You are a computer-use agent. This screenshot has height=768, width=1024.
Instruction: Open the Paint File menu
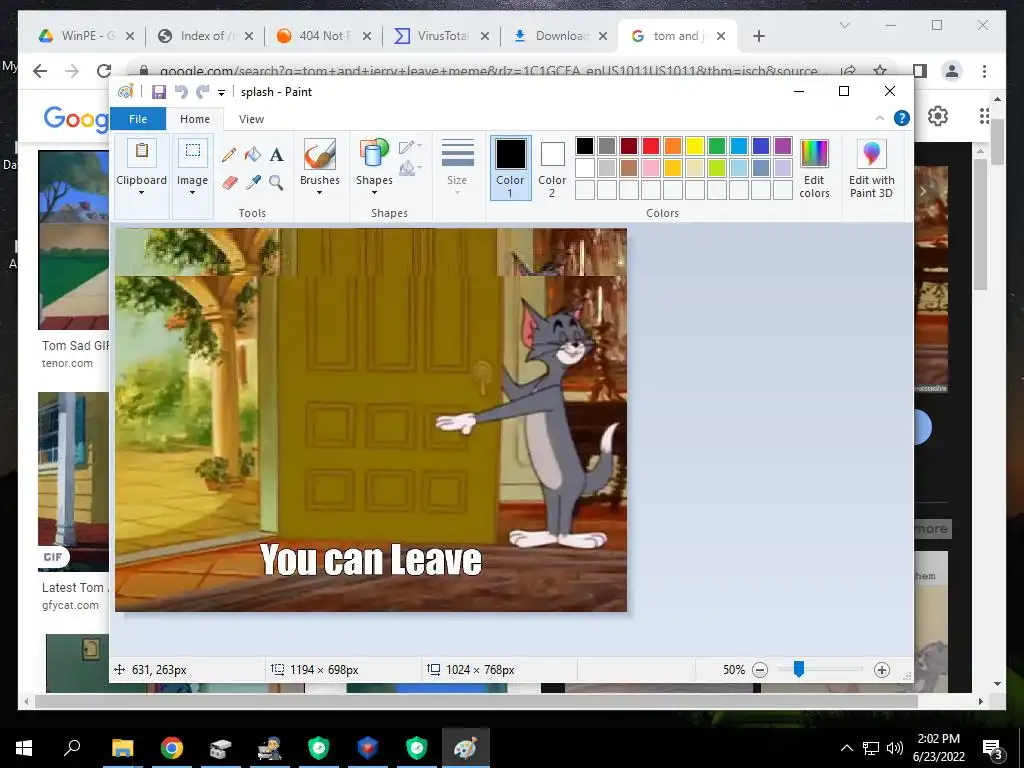click(x=138, y=119)
